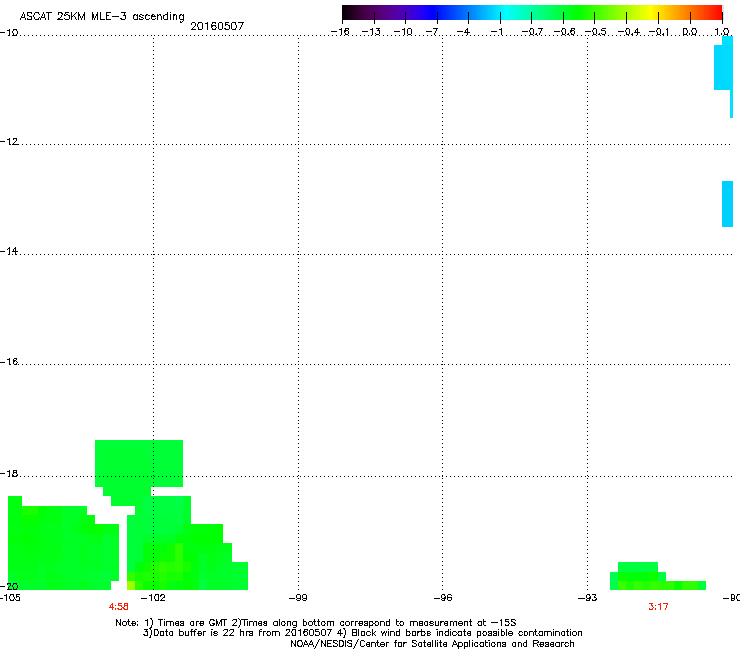740x650 pixels.
Task: Click the NOAA/NESDIS Center for Satellite Applications credit
Action: (x=432, y=644)
